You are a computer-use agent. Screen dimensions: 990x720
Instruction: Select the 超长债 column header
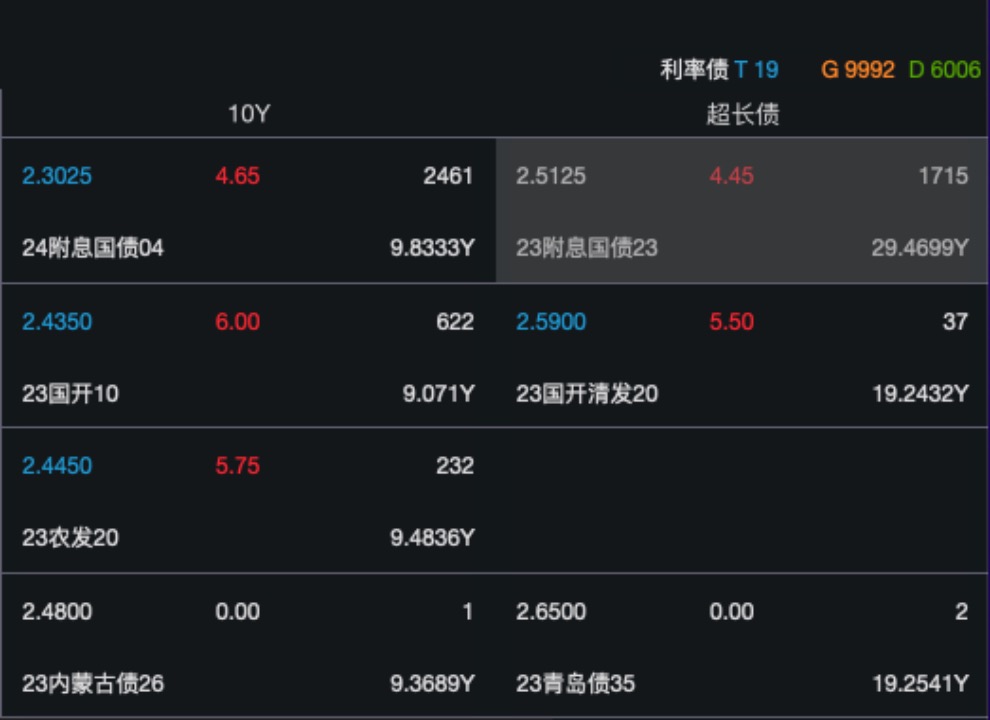742,114
